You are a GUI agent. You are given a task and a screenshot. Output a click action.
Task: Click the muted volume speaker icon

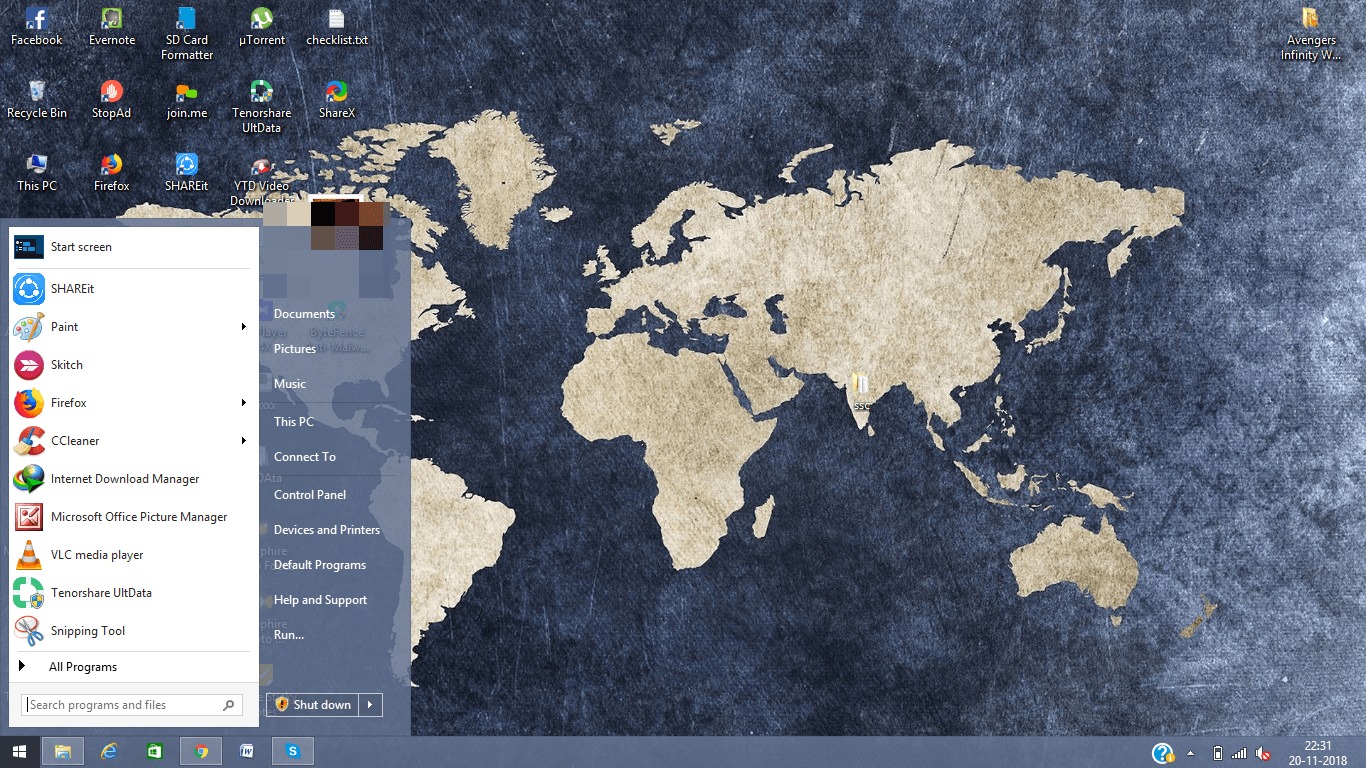coord(1263,753)
